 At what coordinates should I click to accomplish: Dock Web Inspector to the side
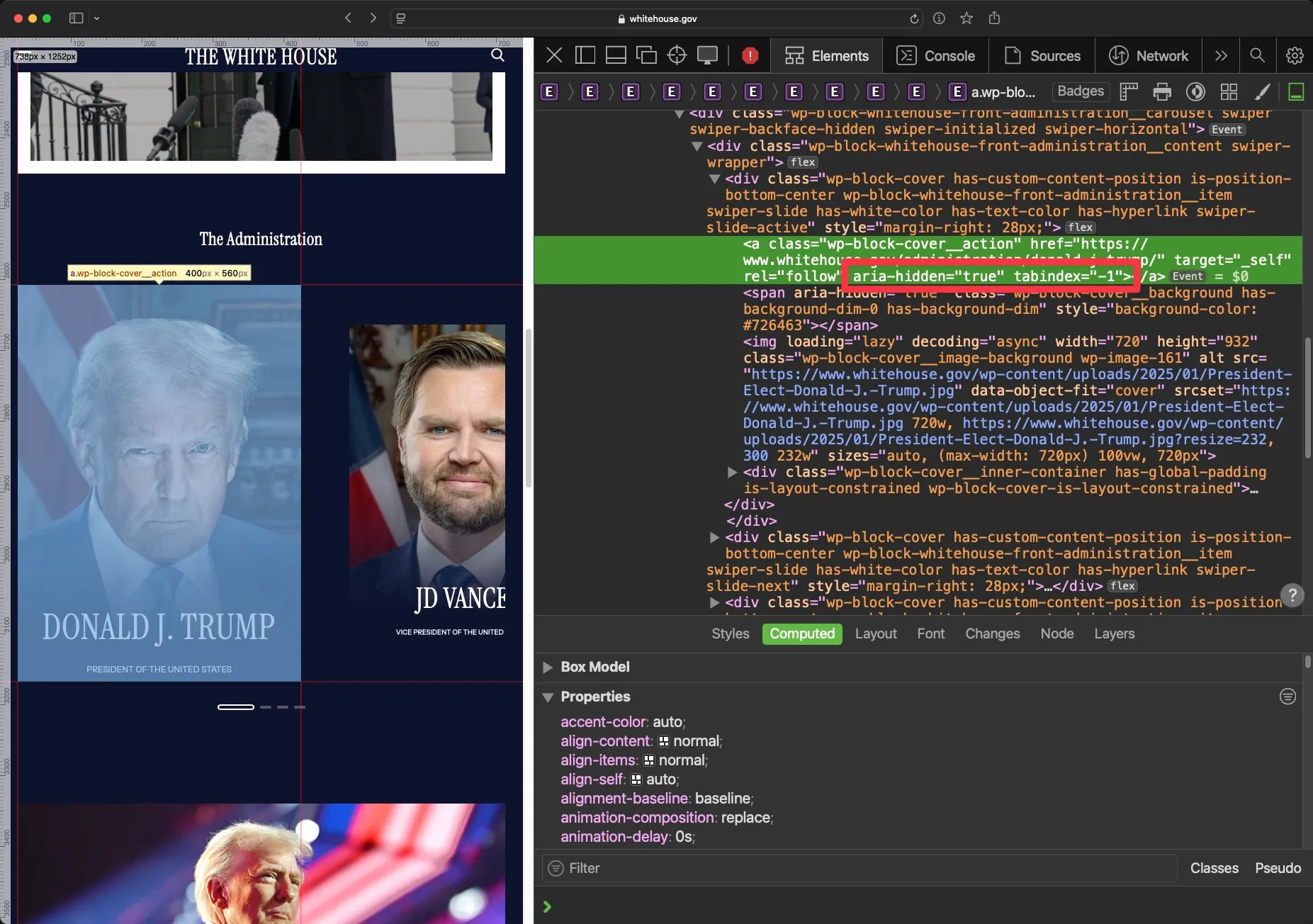point(585,55)
